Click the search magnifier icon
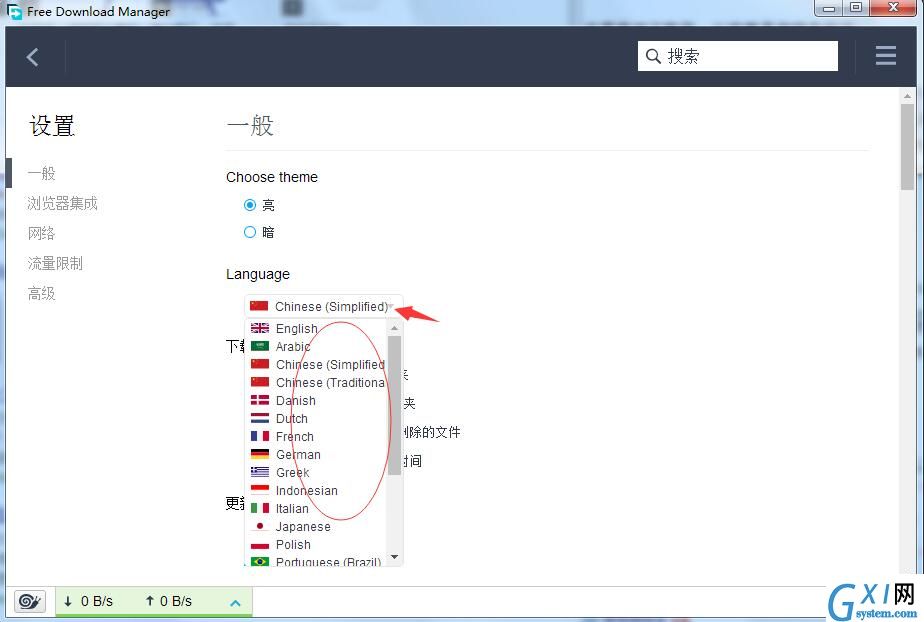The image size is (924, 622). coord(653,57)
